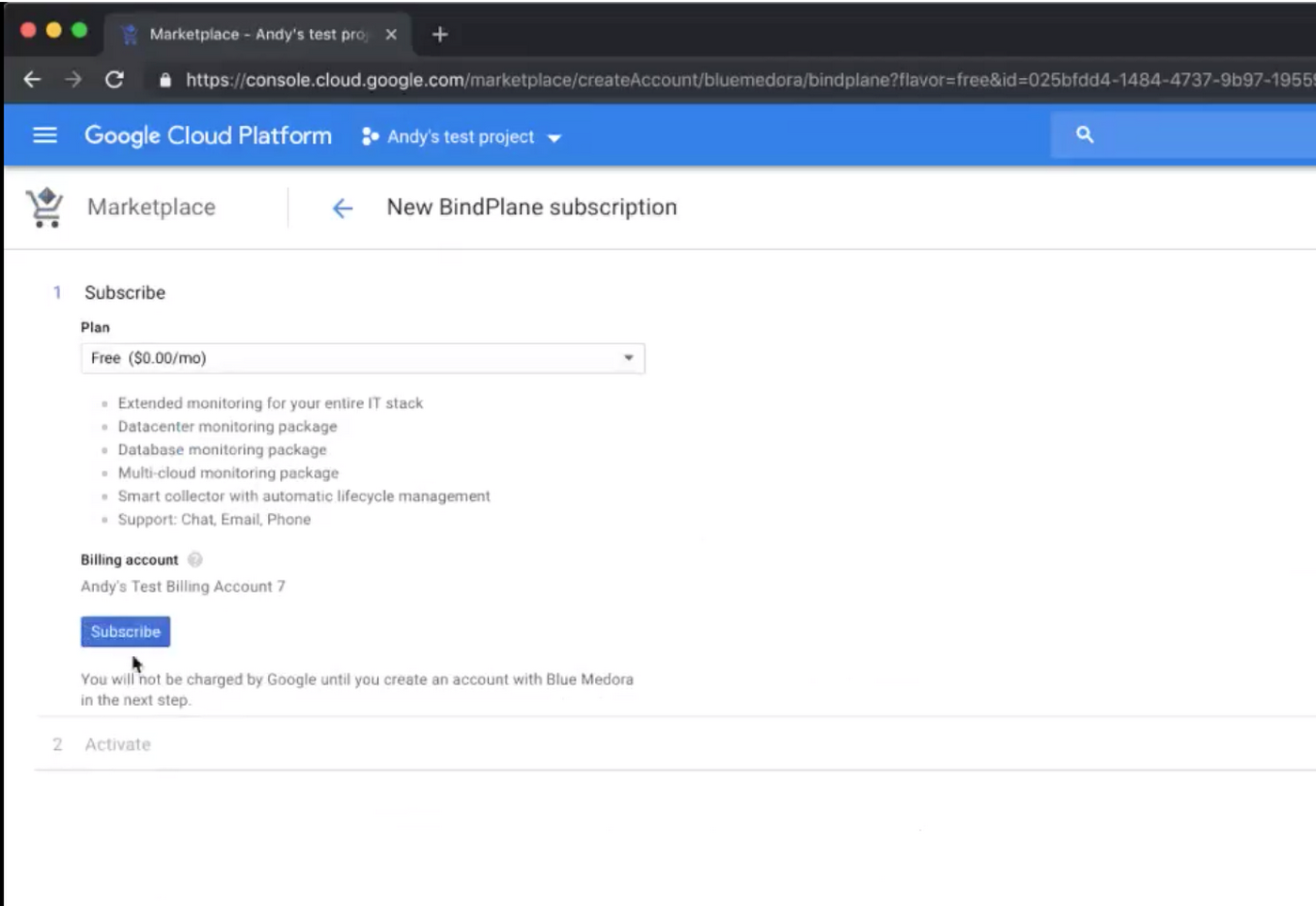Screen dimensions: 1316x906
Task: Open the Andy's test project selector
Action: [462, 136]
